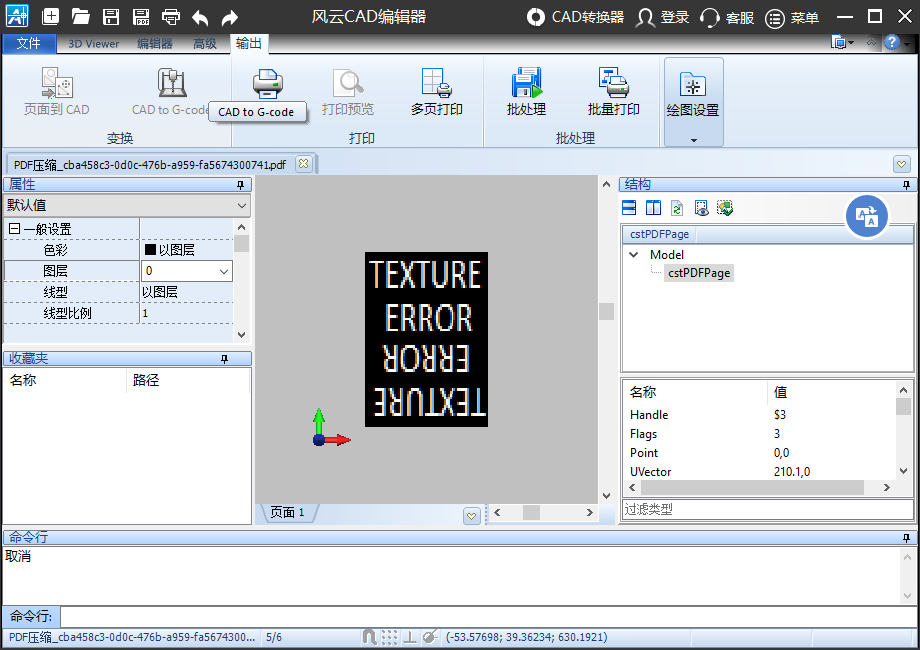Open 客服 customer service
920x650 pixels.
click(727, 17)
